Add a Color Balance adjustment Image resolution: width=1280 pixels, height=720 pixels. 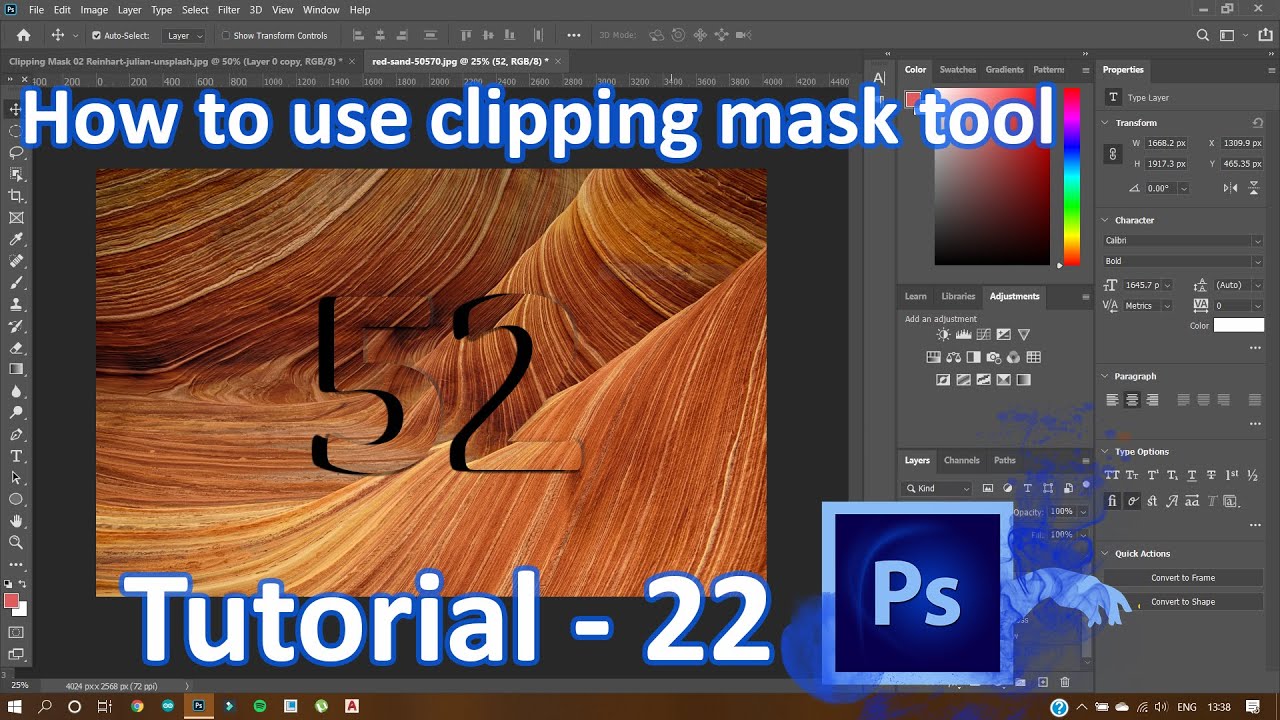(953, 357)
